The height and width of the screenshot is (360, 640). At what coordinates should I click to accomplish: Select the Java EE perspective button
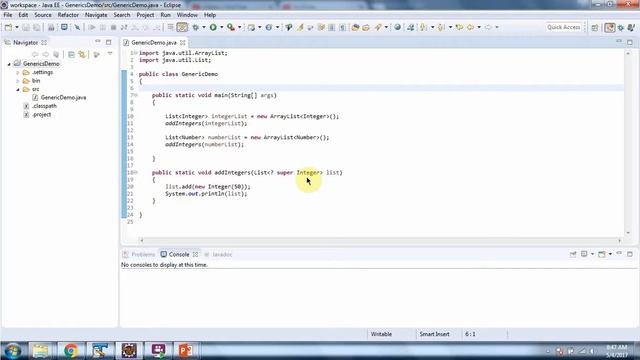click(x=610, y=27)
